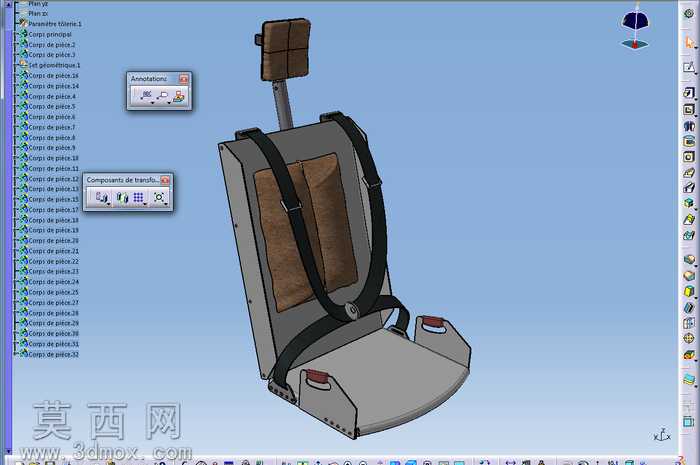Select Corps de pièce.14 in the tree
The height and width of the screenshot is (465, 700).
tap(54, 86)
